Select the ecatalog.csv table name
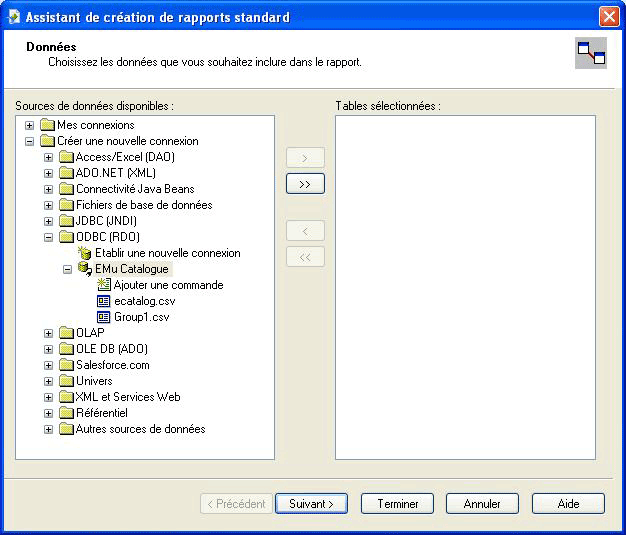The height and width of the screenshot is (535, 626). point(145,301)
